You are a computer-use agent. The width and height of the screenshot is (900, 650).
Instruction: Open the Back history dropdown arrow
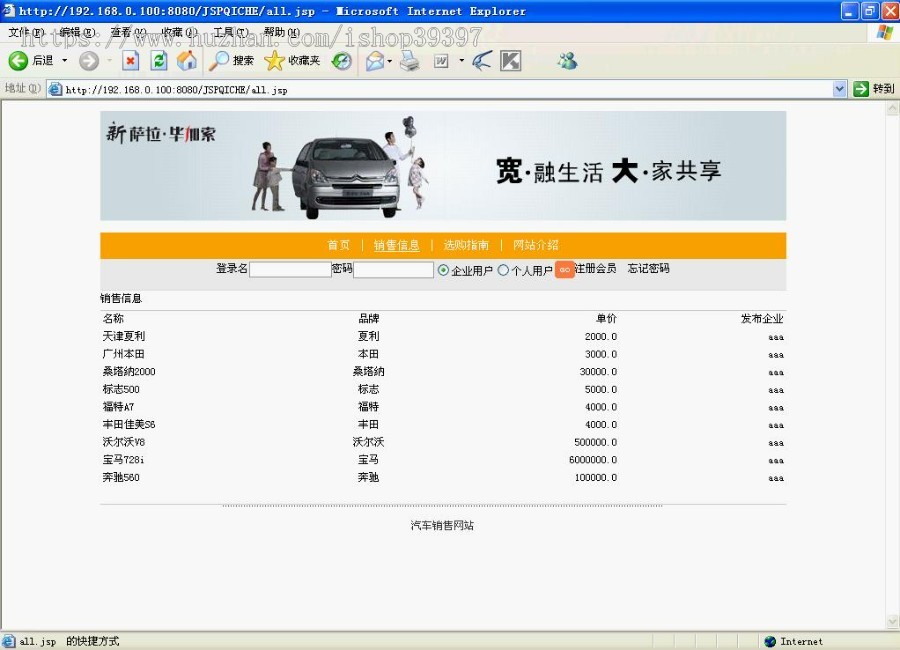pyautogui.click(x=64, y=60)
